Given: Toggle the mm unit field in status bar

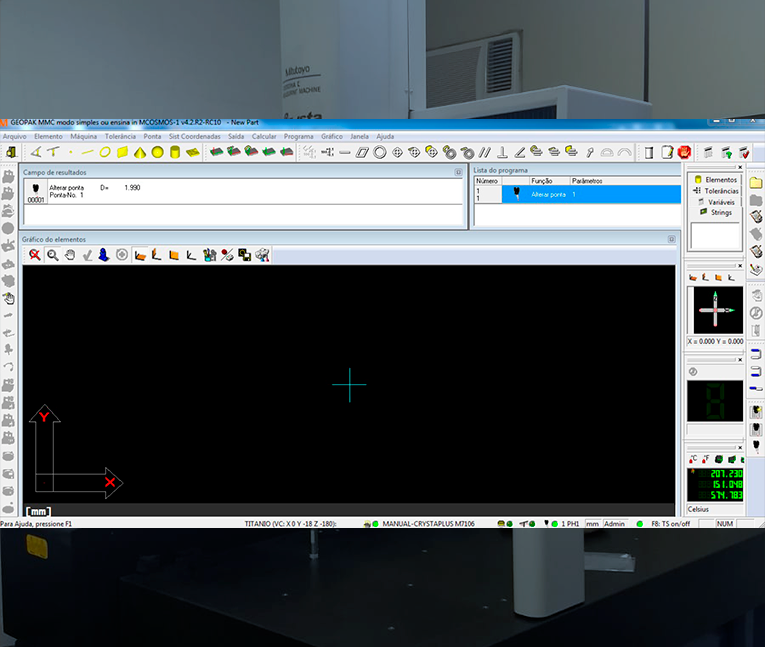Looking at the screenshot, I should [x=592, y=523].
